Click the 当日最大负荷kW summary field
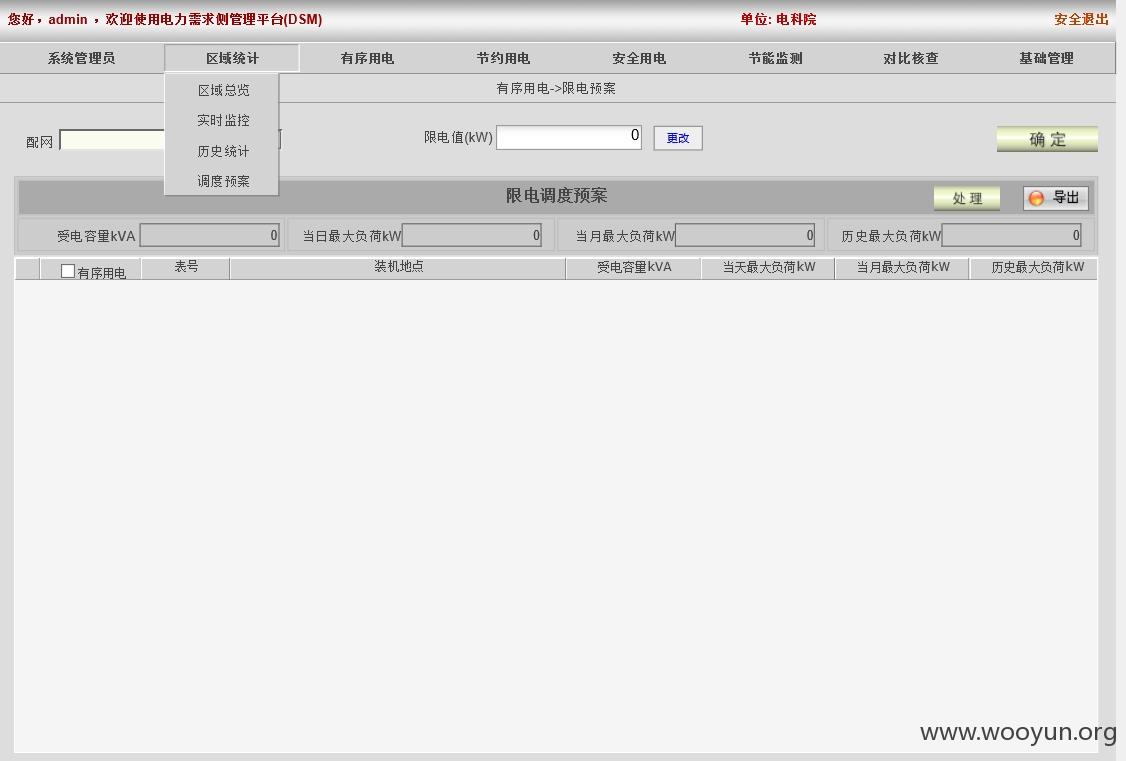The height and width of the screenshot is (761, 1126). click(472, 235)
